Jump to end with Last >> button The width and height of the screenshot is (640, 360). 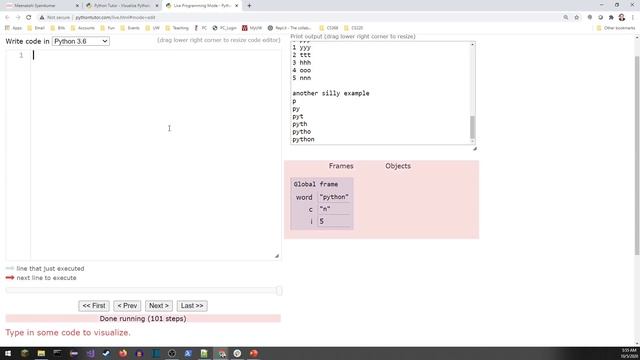tap(192, 306)
